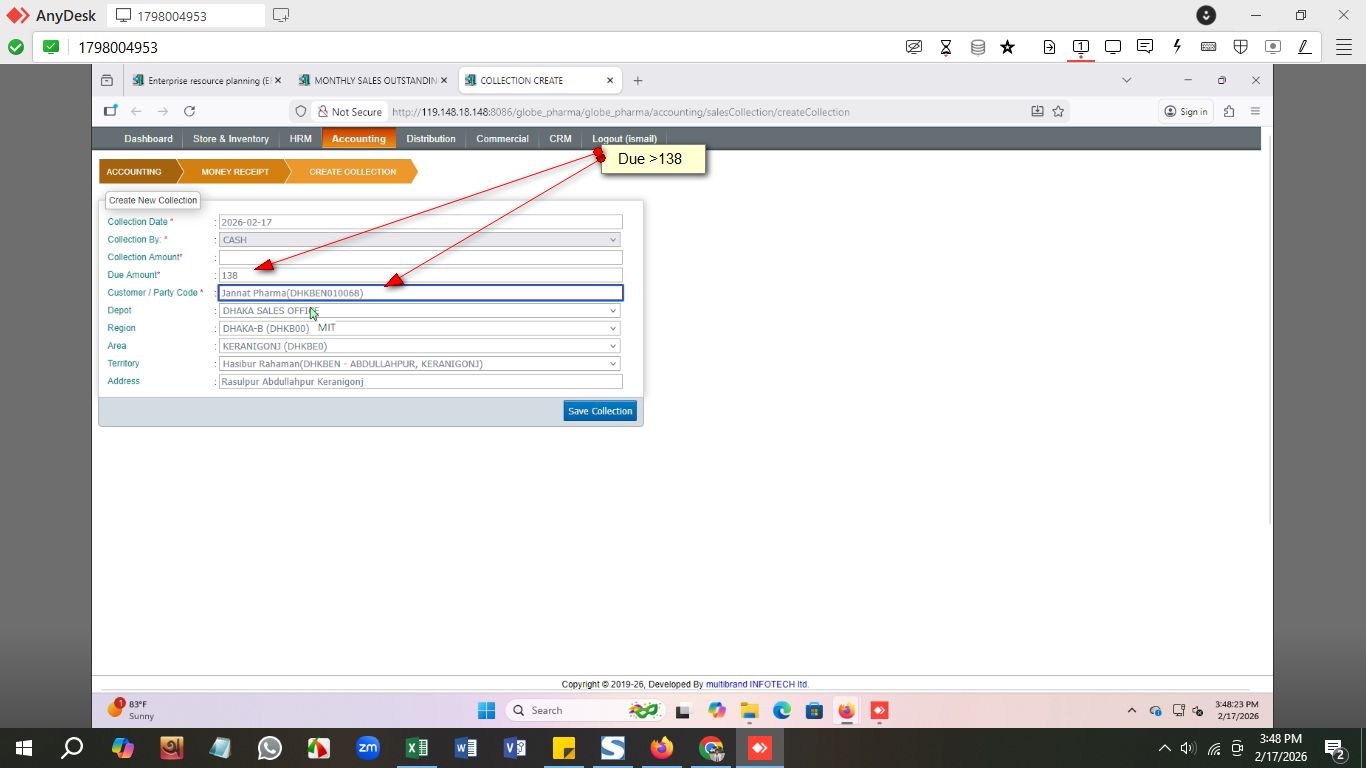Open Microsoft Edge in remote taskbar
The width and height of the screenshot is (1366, 768).
tap(782, 710)
